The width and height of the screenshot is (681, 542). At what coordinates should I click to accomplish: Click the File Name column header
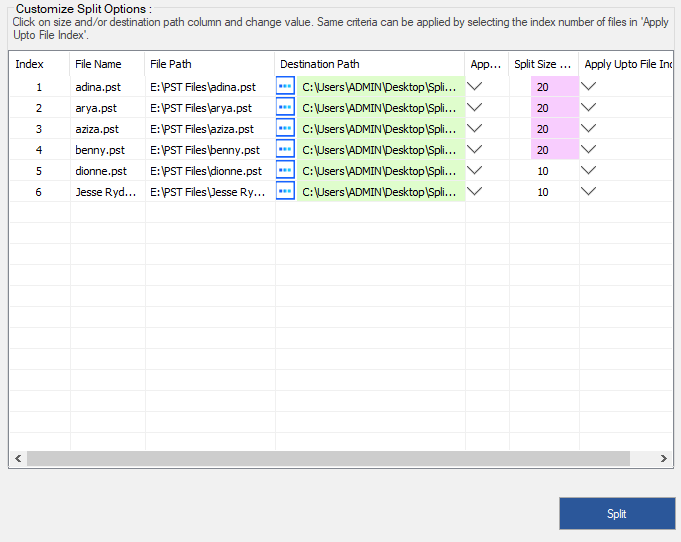[x=107, y=64]
